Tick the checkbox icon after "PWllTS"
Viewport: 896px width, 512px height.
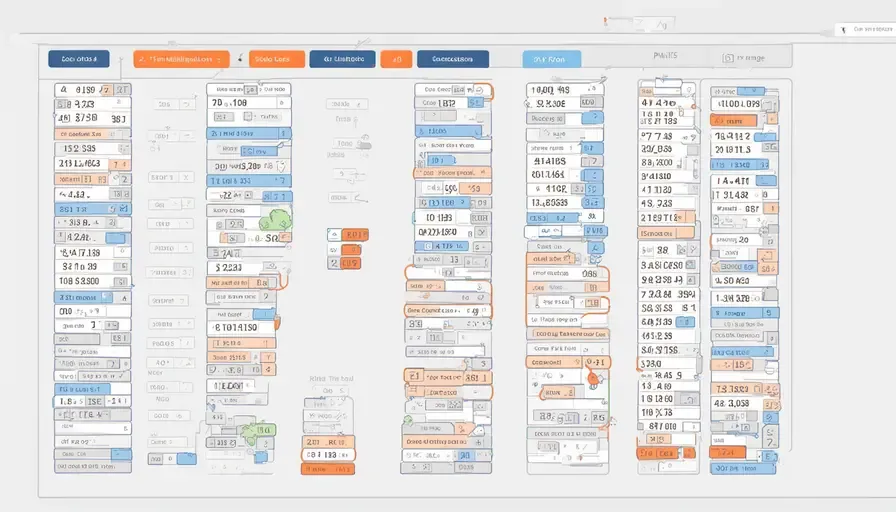[728, 58]
